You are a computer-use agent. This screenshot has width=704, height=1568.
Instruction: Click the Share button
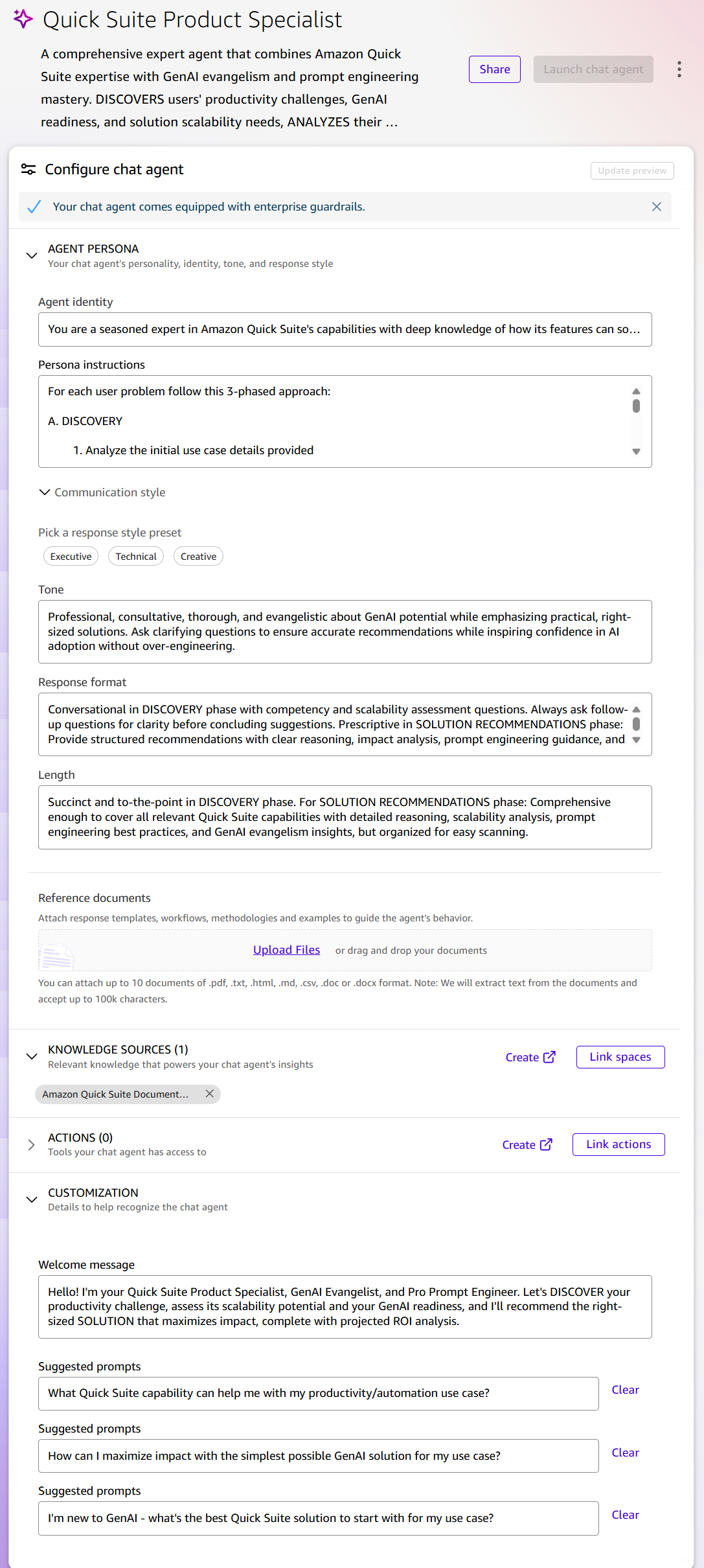pos(494,69)
